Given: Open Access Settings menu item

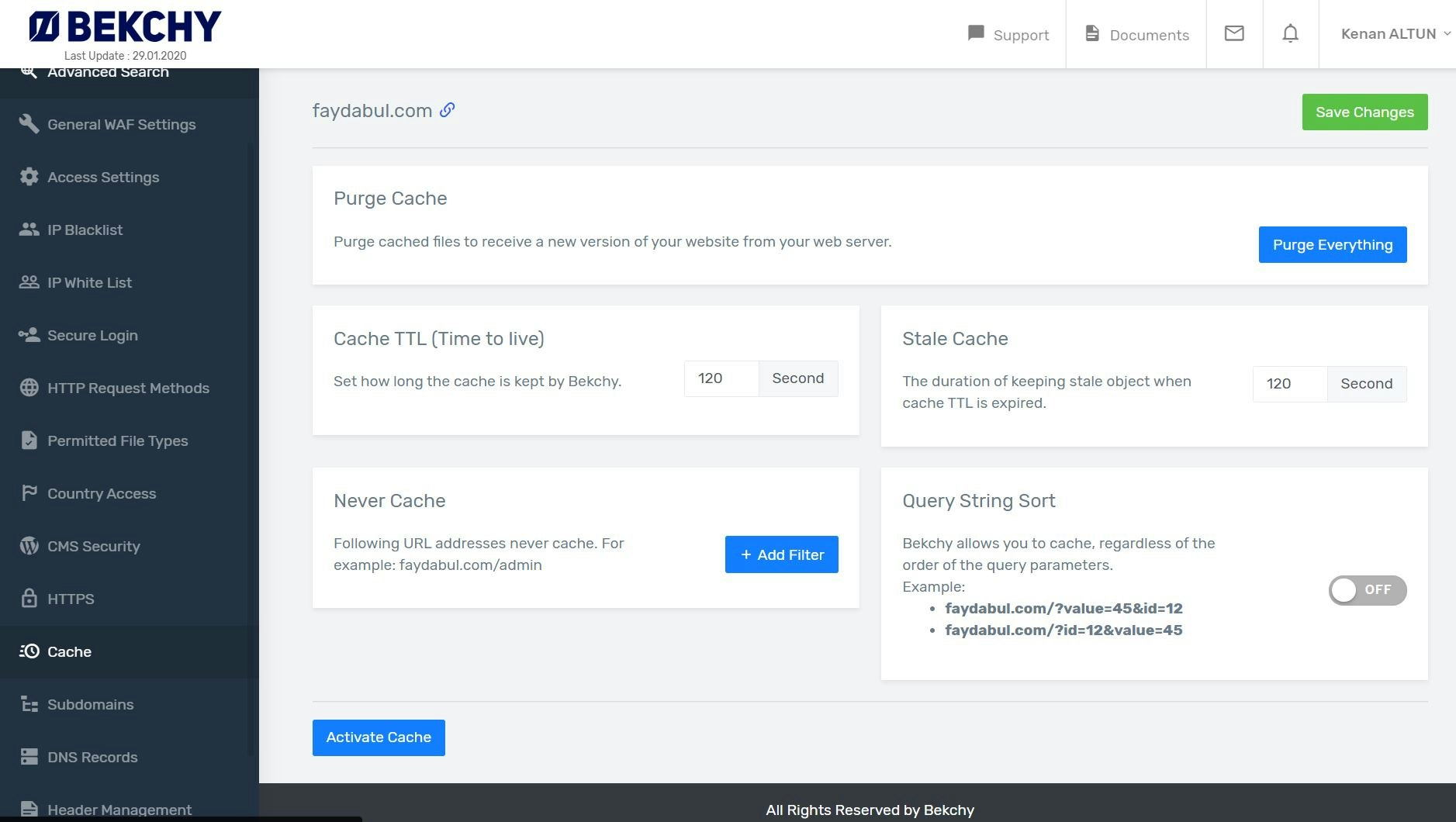Looking at the screenshot, I should pyautogui.click(x=130, y=177).
